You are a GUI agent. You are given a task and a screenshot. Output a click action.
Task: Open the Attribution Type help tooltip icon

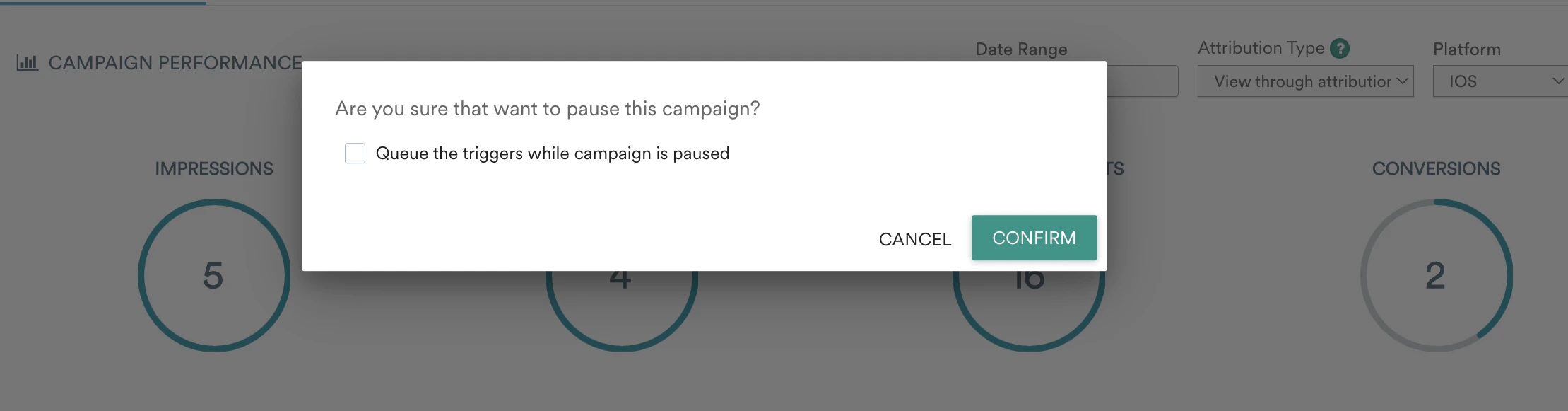point(1340,47)
